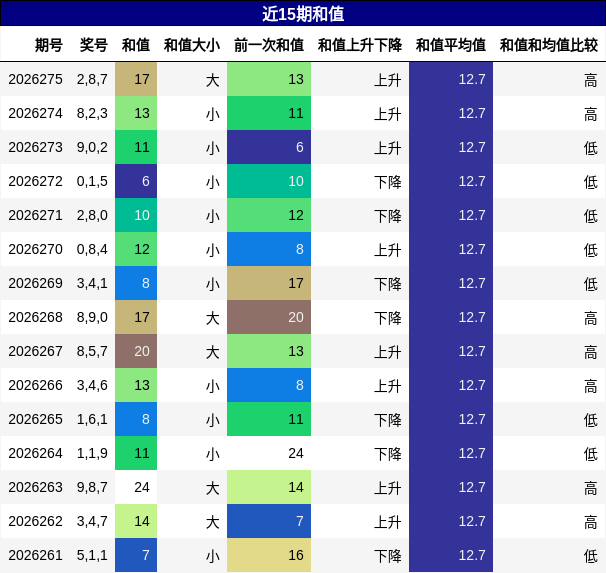Select the 和值平均值 column header
The image size is (606, 573).
tap(451, 45)
